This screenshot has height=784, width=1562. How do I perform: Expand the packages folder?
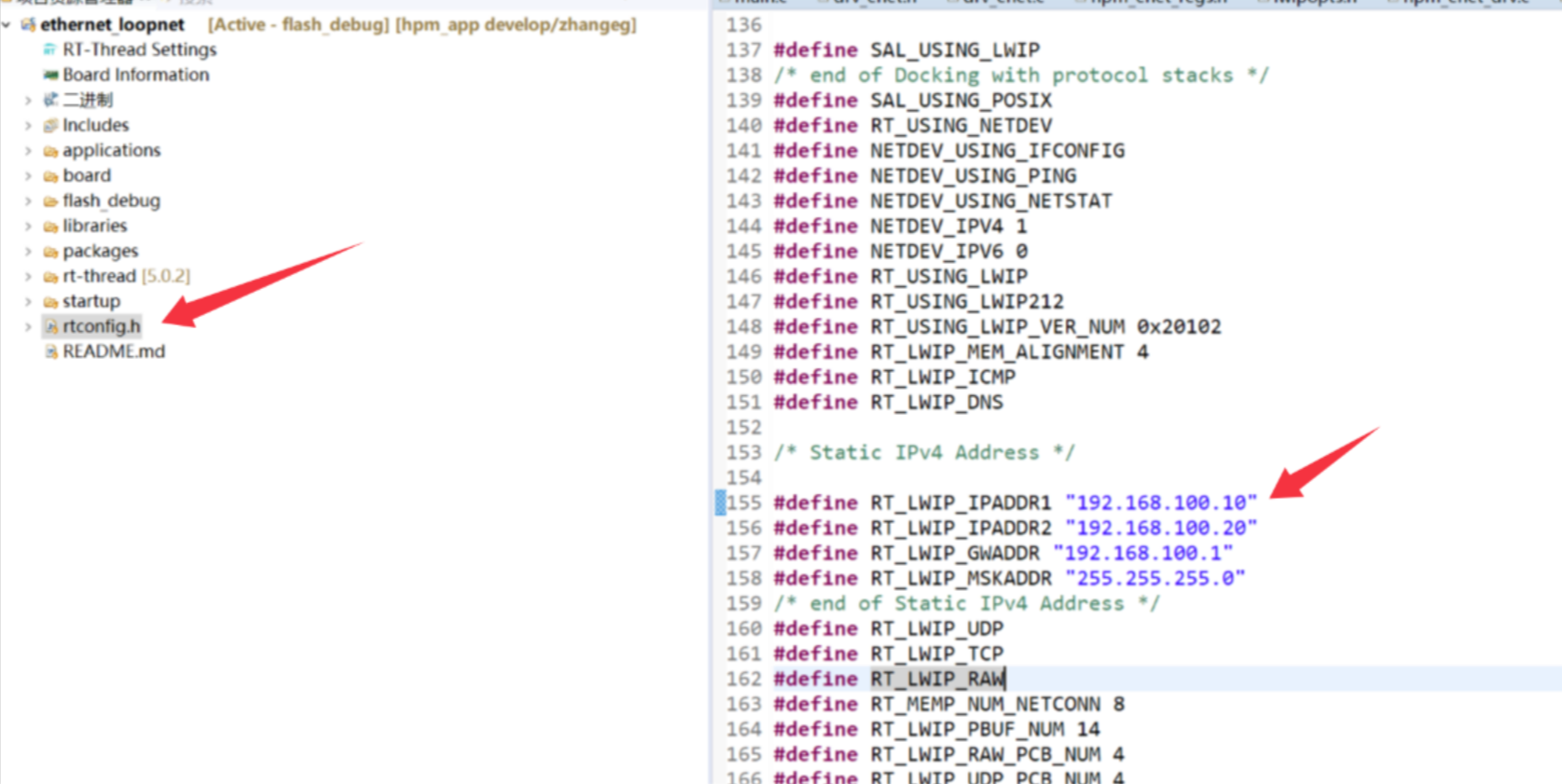pyautogui.click(x=28, y=251)
